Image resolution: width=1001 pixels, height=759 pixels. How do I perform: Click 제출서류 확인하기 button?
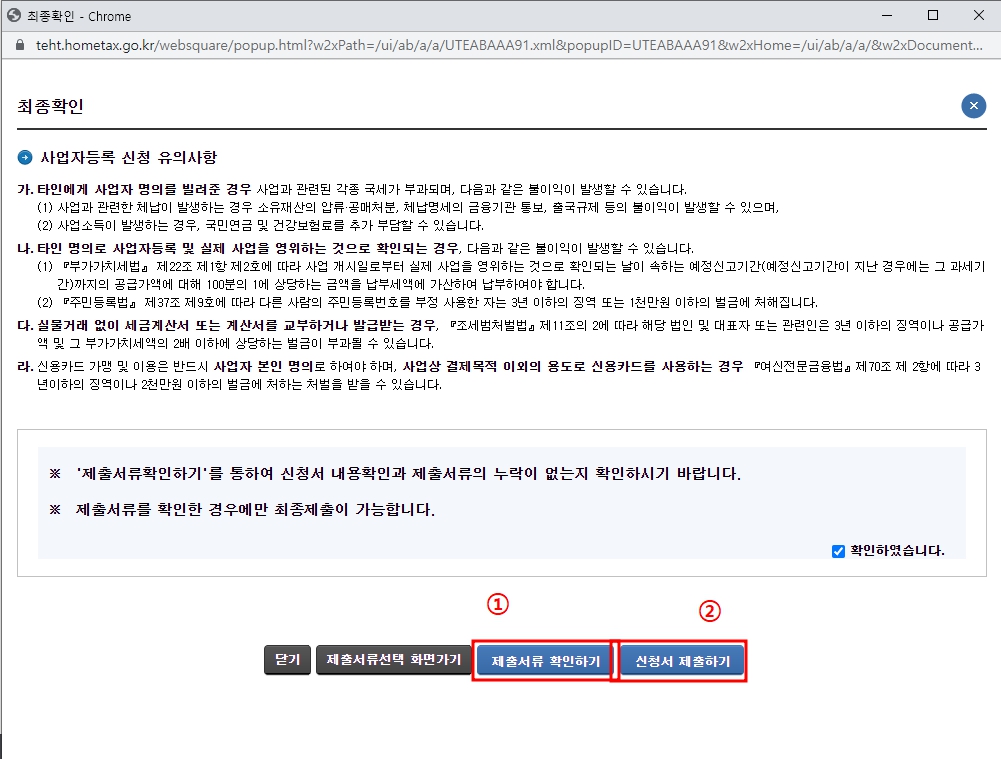[545, 661]
